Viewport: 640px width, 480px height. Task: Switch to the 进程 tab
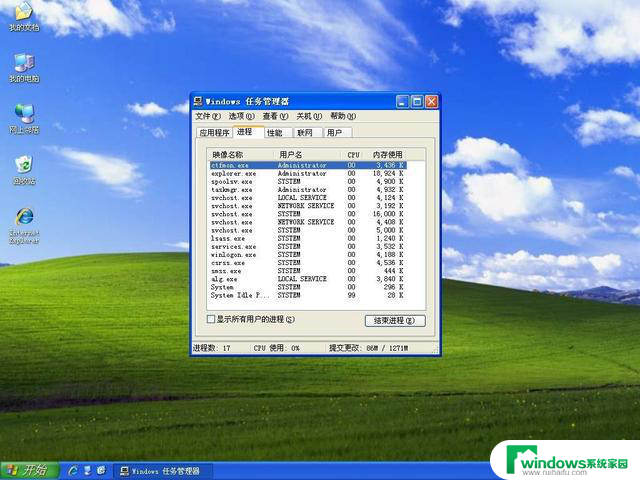point(248,131)
